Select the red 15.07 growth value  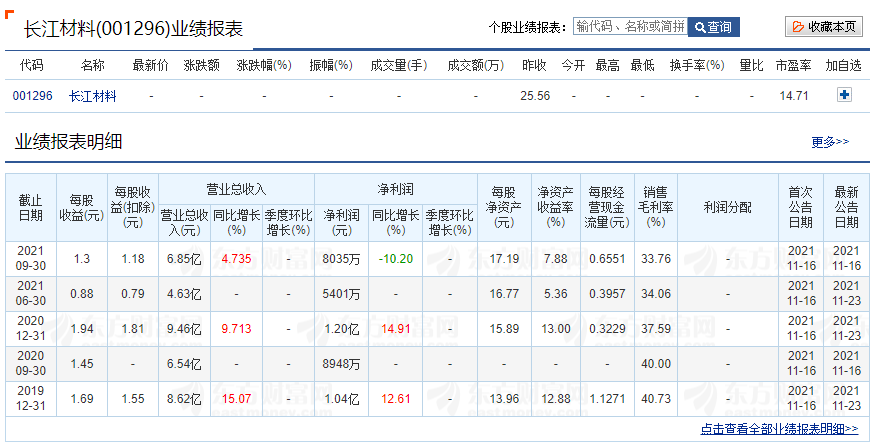pos(236,399)
